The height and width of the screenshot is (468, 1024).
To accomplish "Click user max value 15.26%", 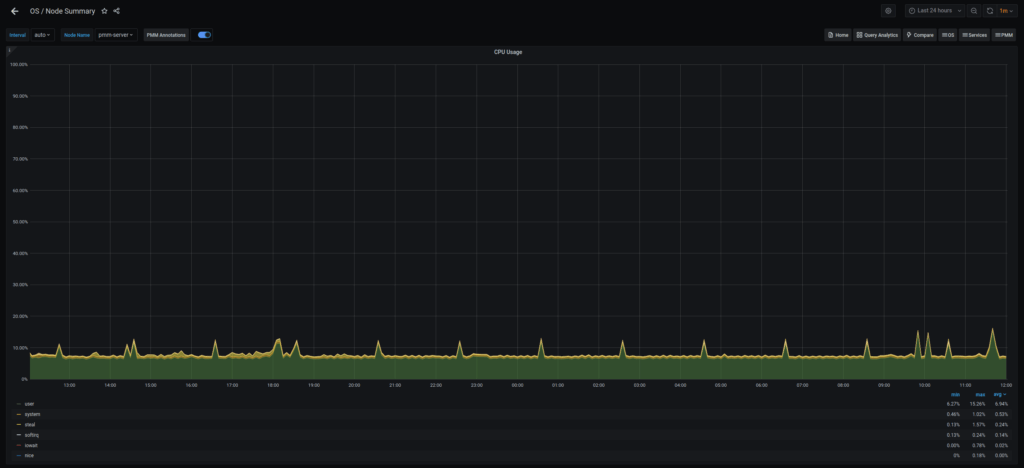I will tap(980, 404).
